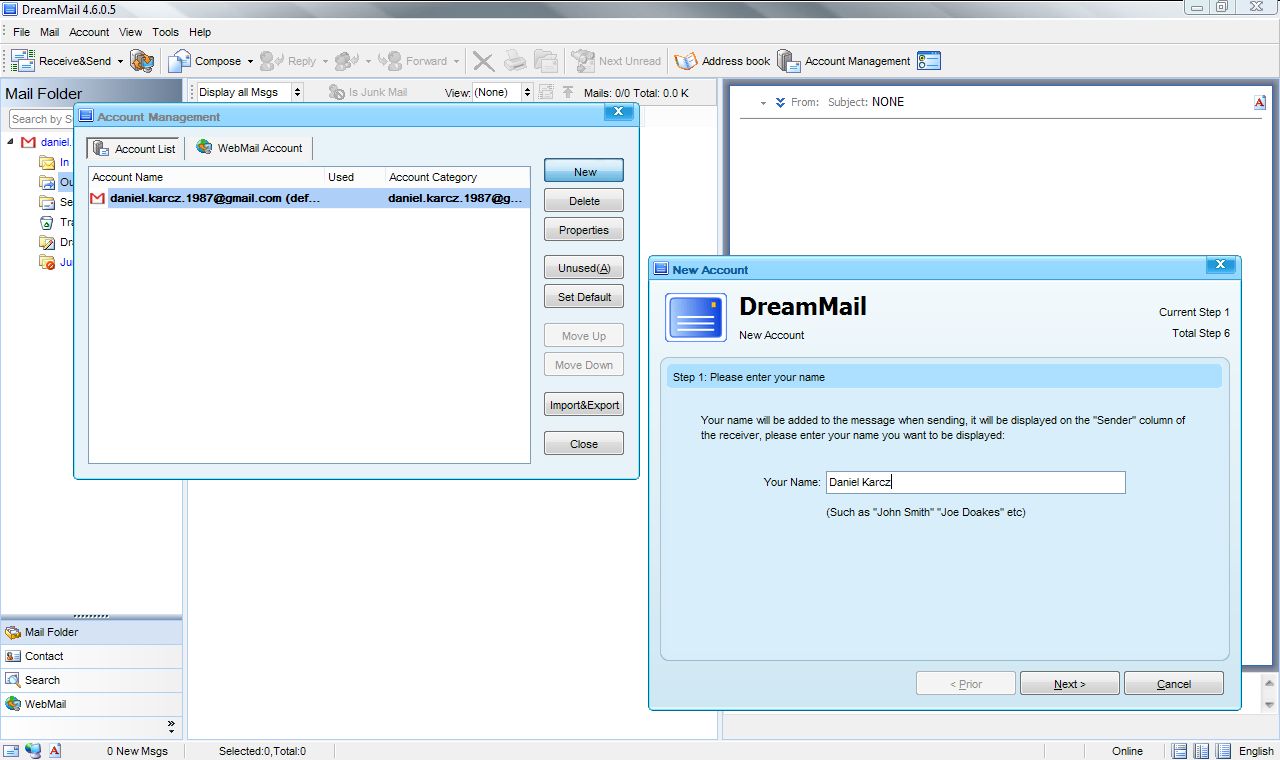Collapse the daniel account tree node
The height and width of the screenshot is (760, 1280).
pos(11,142)
